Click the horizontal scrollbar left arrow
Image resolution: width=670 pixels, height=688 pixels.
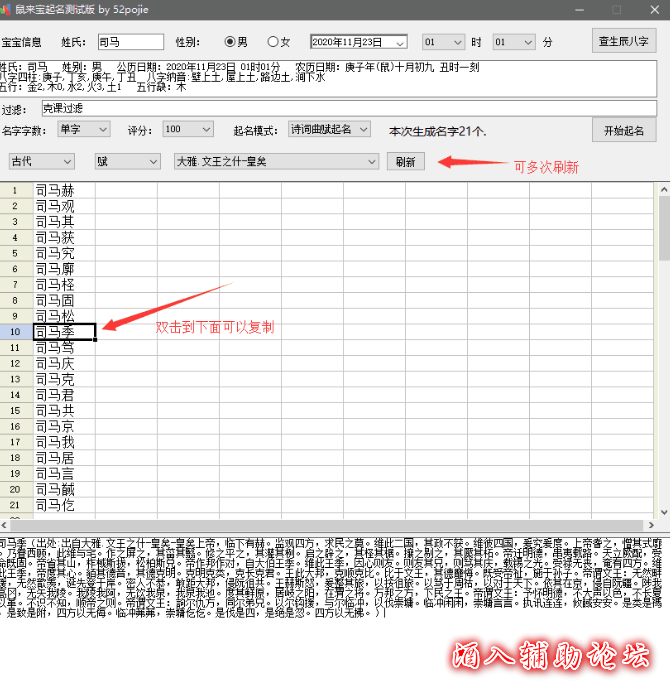click(x=4, y=525)
